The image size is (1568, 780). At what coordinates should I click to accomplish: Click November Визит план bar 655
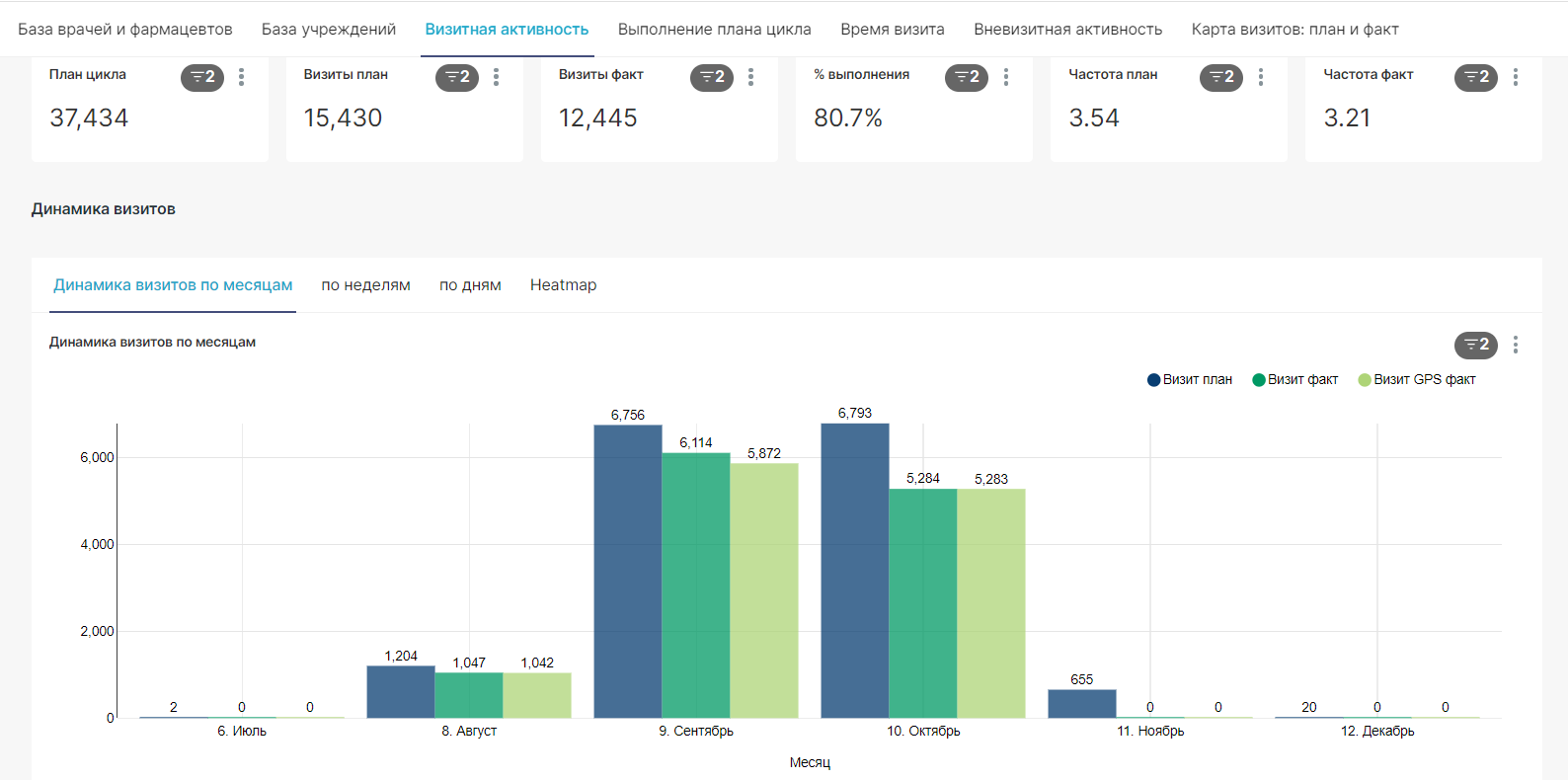[x=1082, y=704]
